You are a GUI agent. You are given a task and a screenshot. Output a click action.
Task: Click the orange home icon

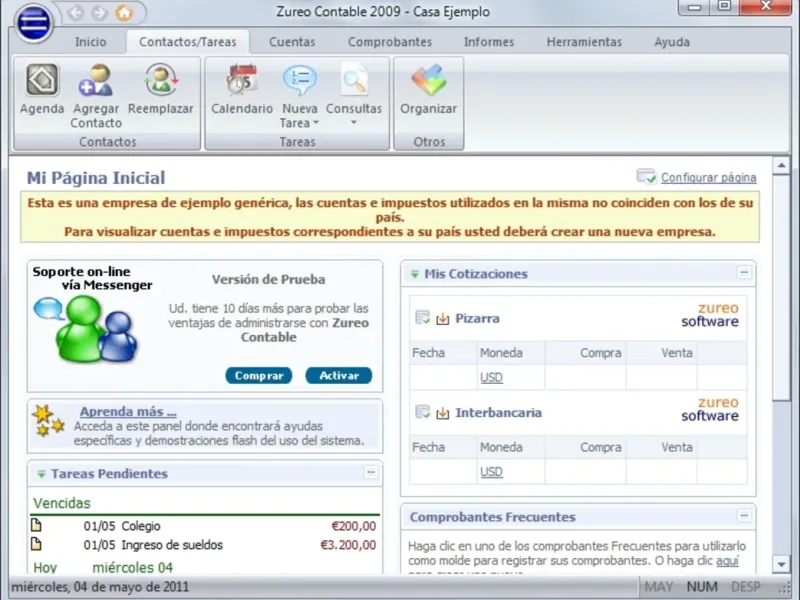(x=124, y=12)
